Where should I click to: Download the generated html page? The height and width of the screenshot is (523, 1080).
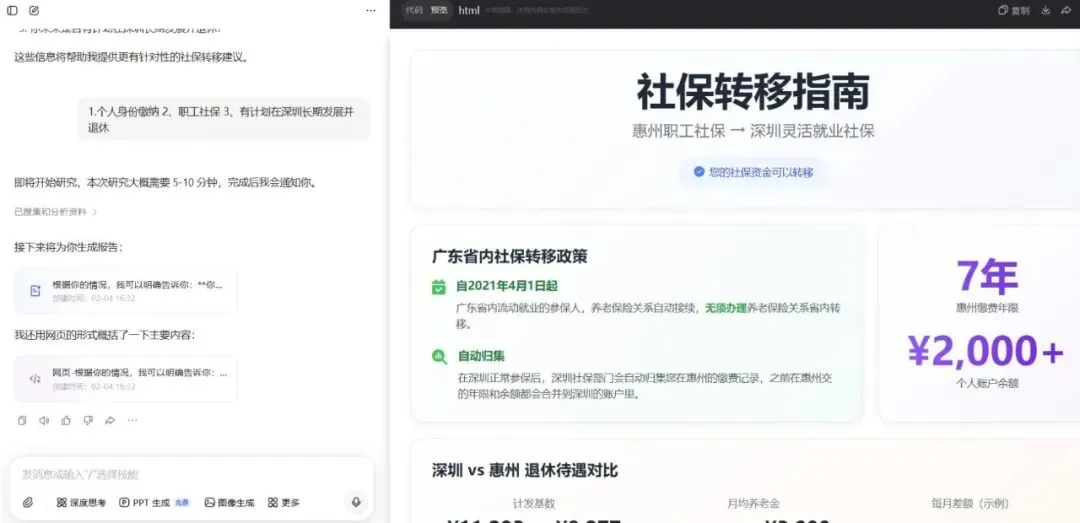point(1046,10)
